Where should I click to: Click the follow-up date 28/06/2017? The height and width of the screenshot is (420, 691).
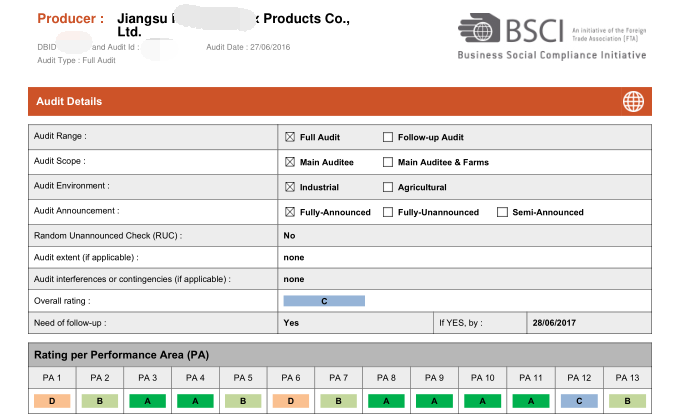click(x=554, y=323)
